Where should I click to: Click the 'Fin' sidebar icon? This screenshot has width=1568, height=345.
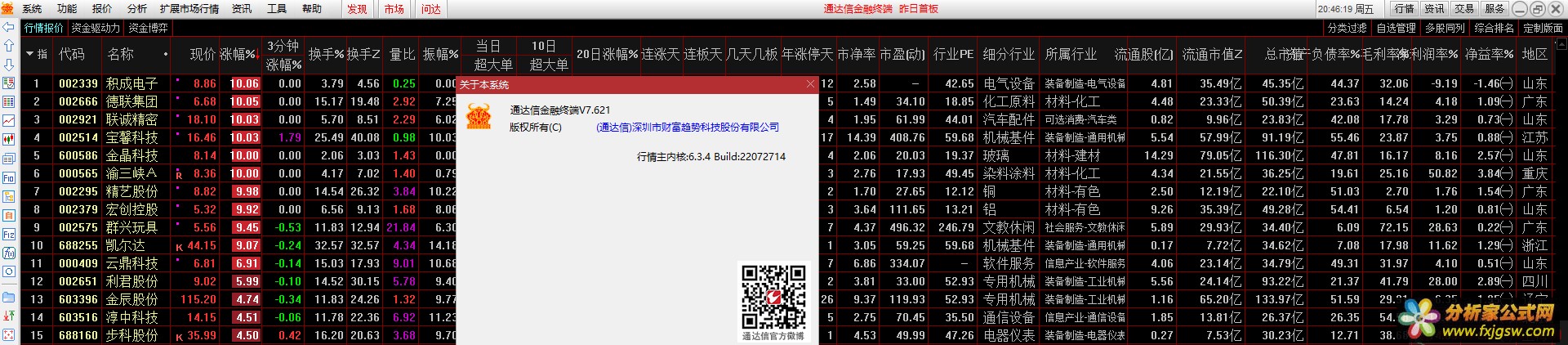click(x=8, y=177)
